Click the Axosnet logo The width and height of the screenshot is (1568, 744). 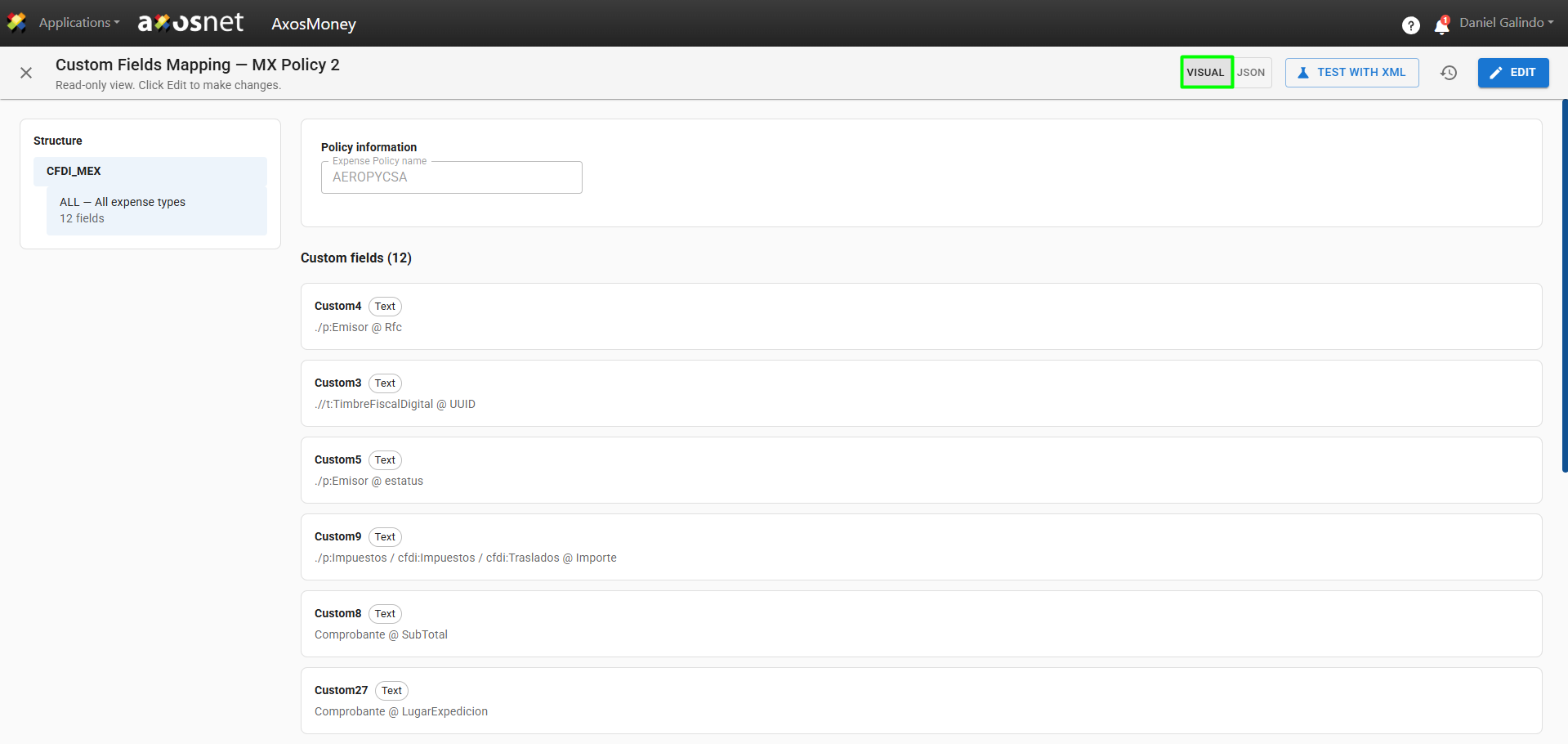coord(190,23)
